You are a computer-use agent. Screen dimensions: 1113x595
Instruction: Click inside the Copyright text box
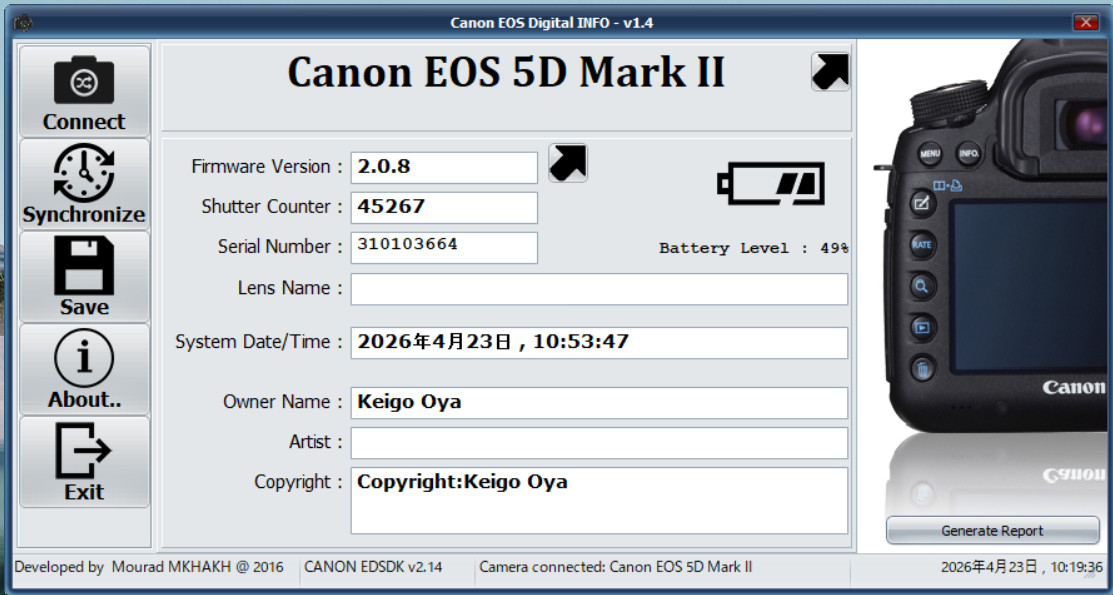[x=599, y=501]
